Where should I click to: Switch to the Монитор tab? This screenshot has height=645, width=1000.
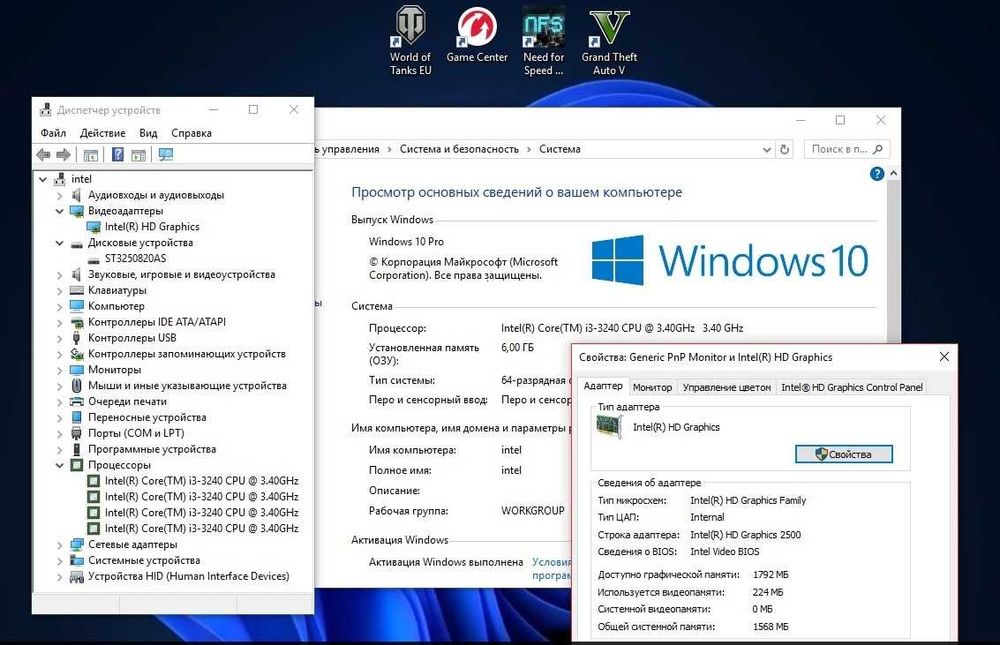click(x=652, y=387)
